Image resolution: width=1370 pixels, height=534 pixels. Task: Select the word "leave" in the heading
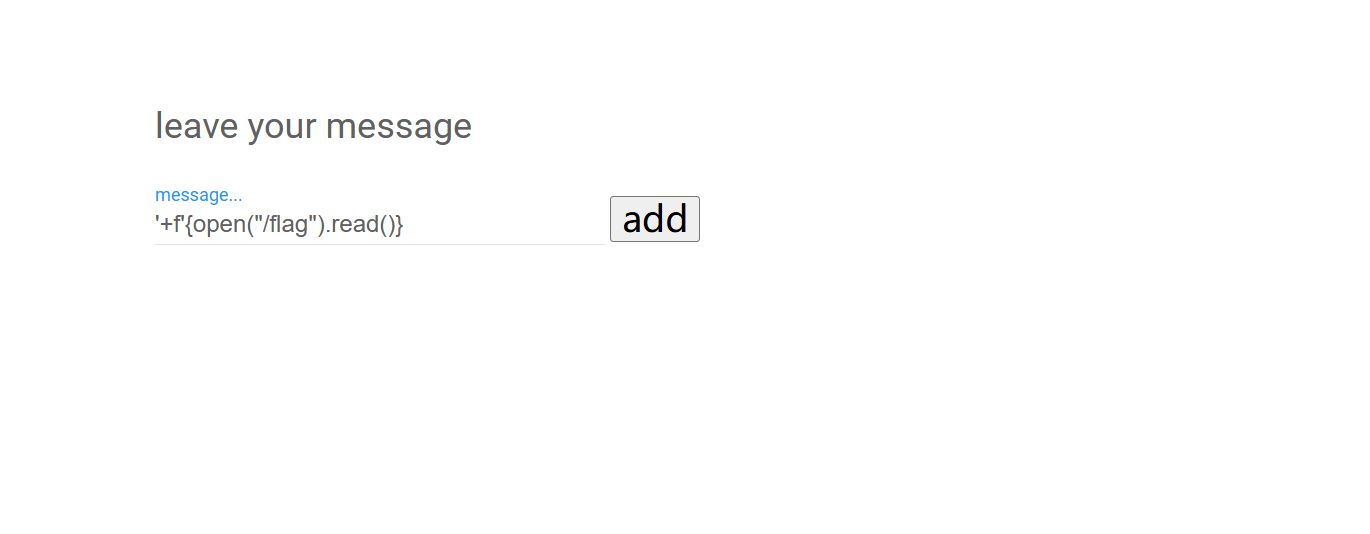pyautogui.click(x=197, y=127)
